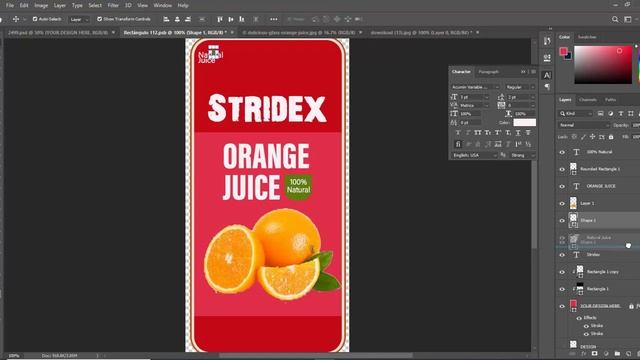Open the English: USA language dropdown
640x360 pixels.
(474, 156)
